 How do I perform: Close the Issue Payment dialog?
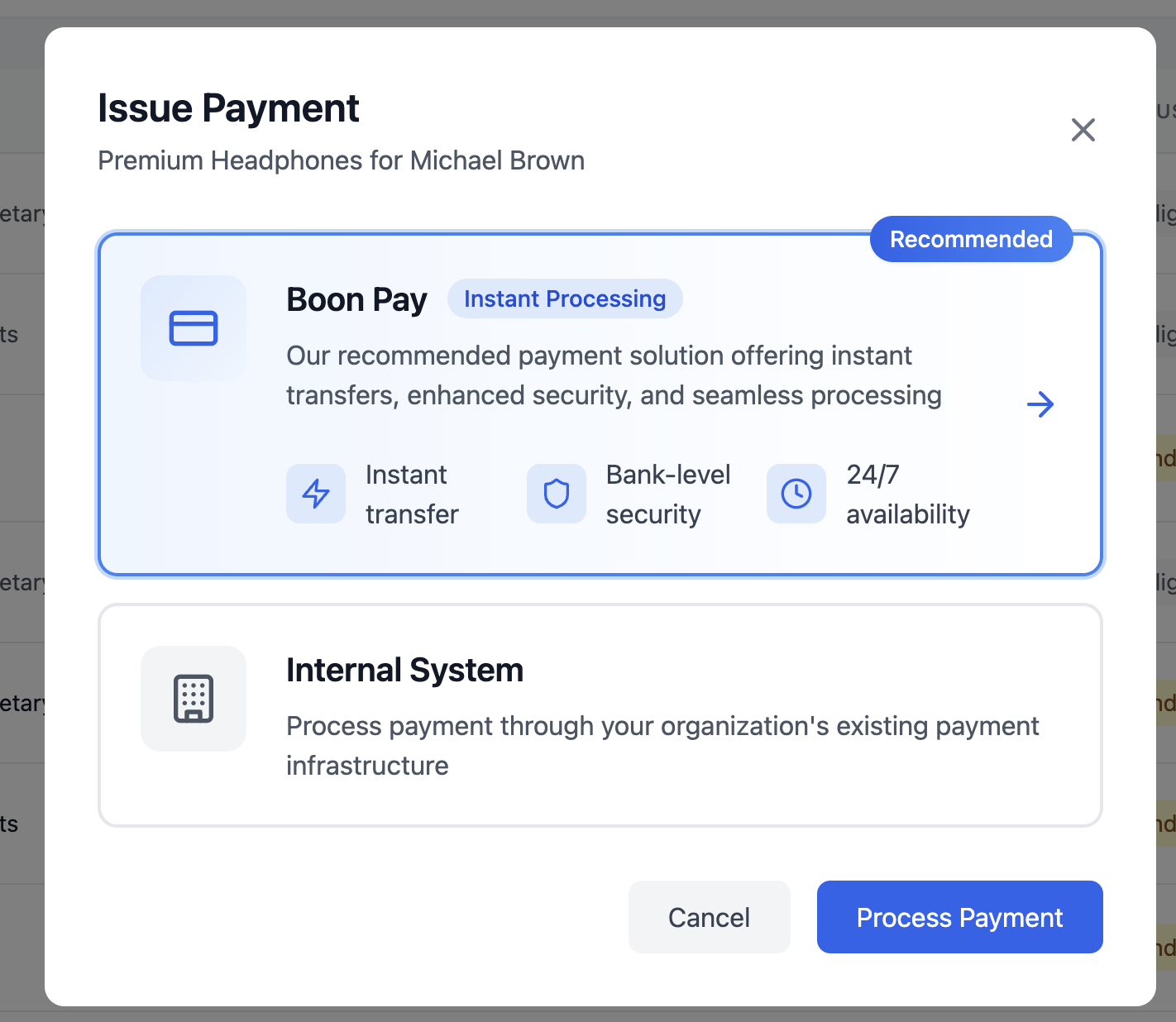pos(1083,130)
